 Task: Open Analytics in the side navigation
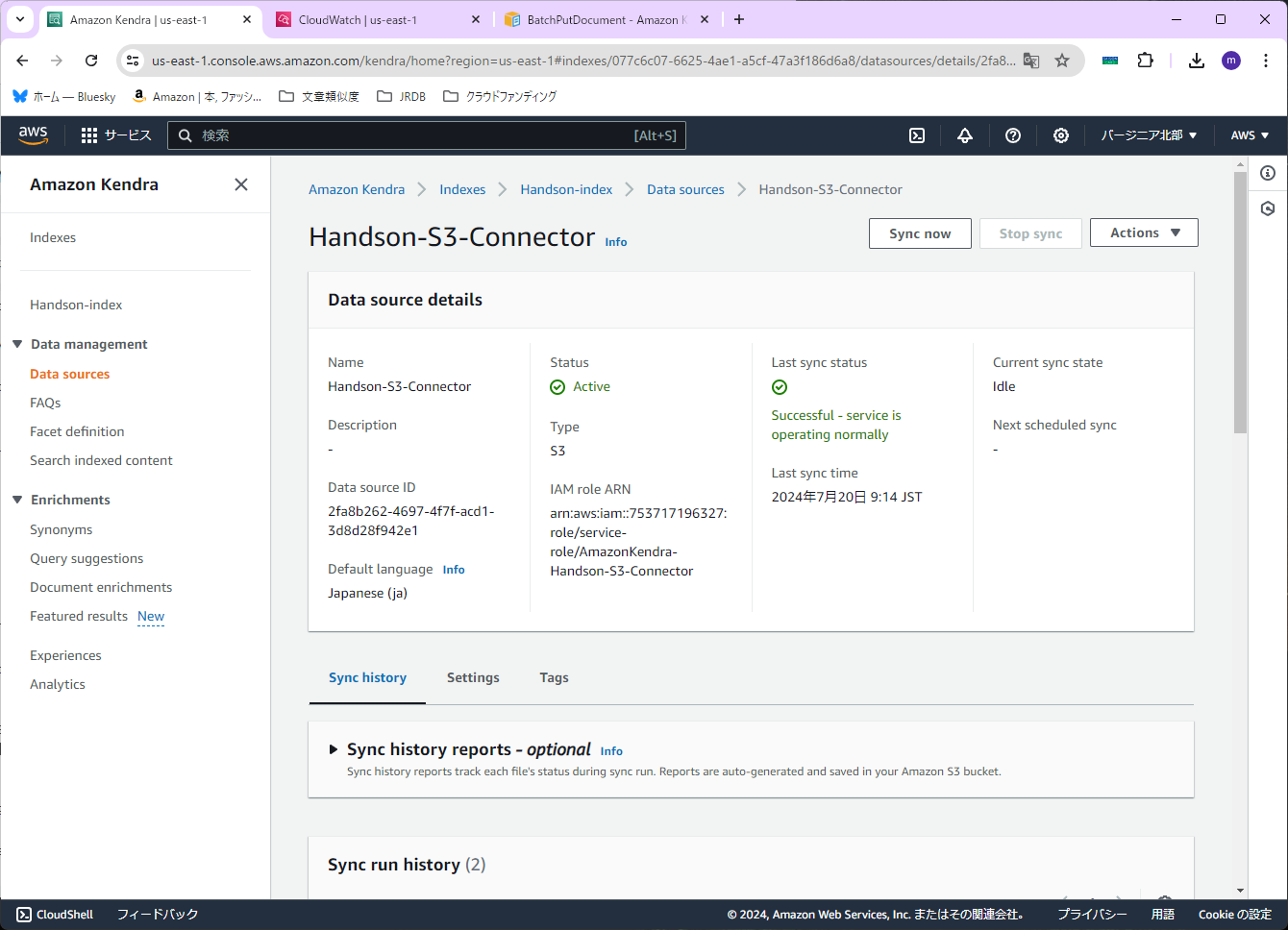[x=58, y=684]
